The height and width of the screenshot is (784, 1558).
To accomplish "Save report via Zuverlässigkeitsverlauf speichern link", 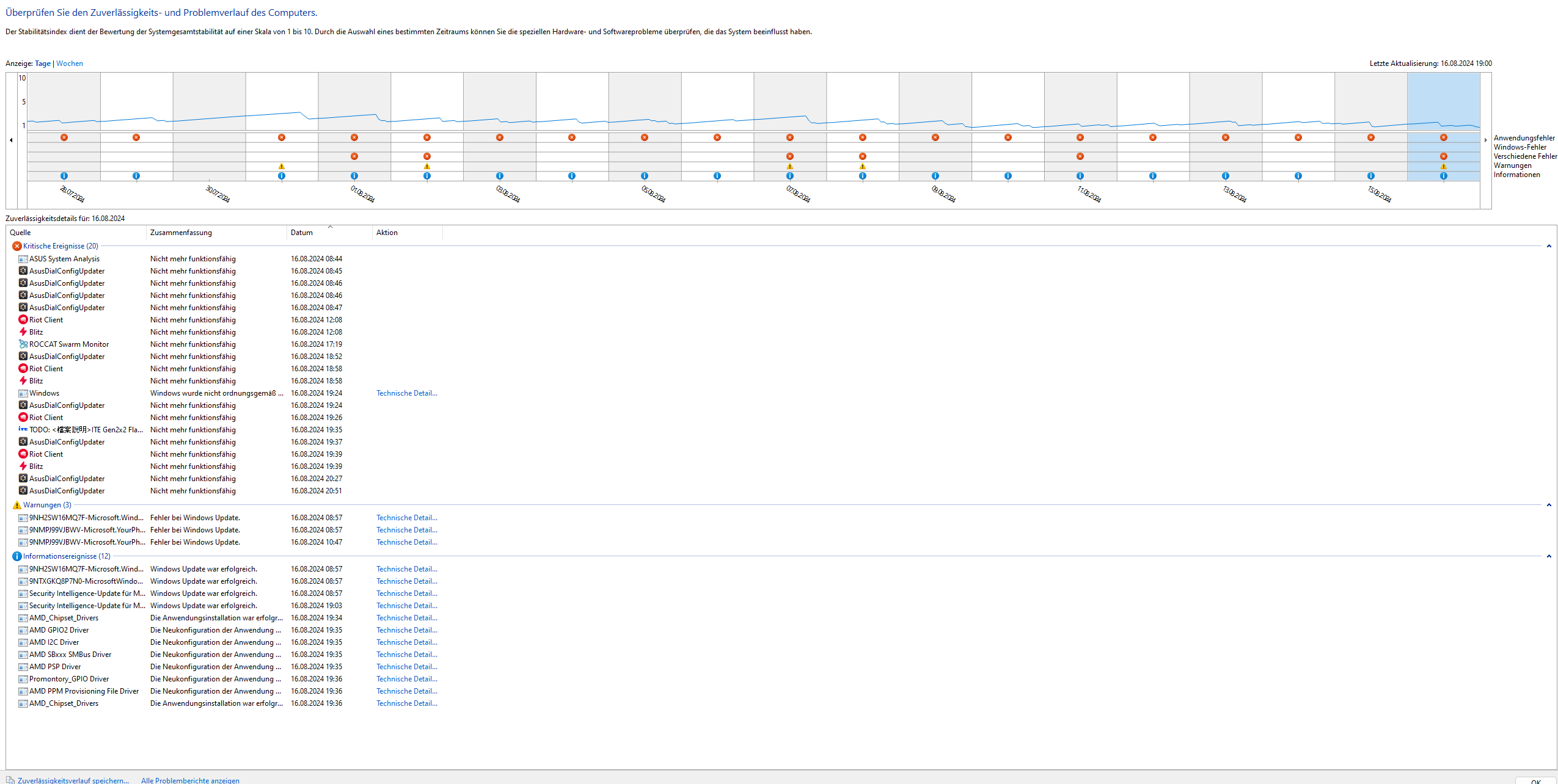I will [x=73, y=780].
